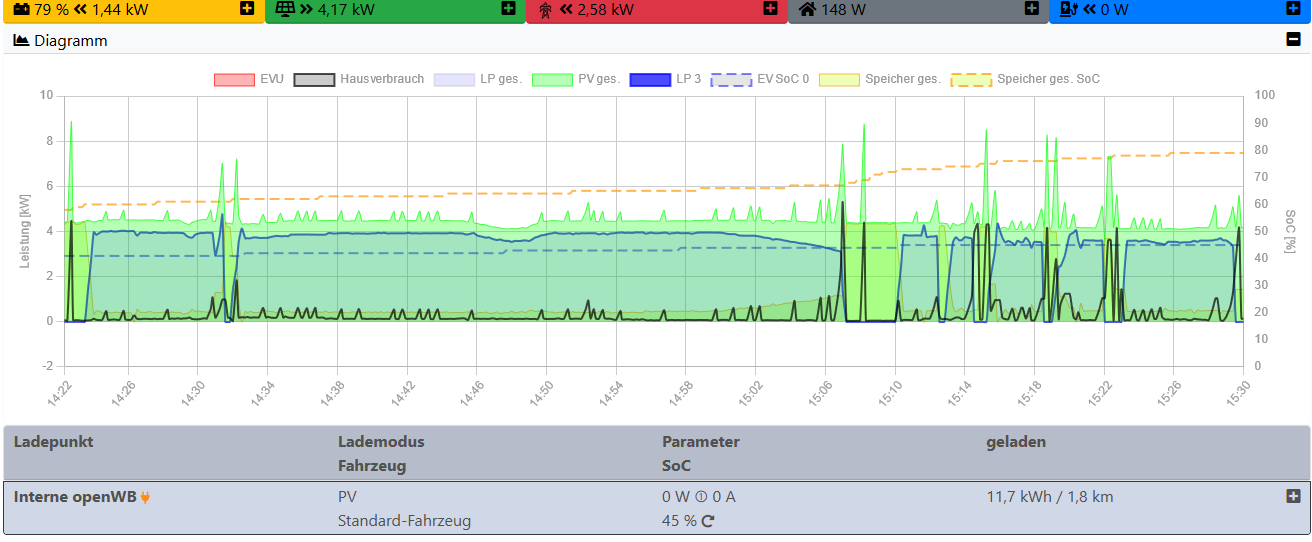Image resolution: width=1312 pixels, height=542 pixels.
Task: Click the house icon in gray card
Action: (807, 10)
